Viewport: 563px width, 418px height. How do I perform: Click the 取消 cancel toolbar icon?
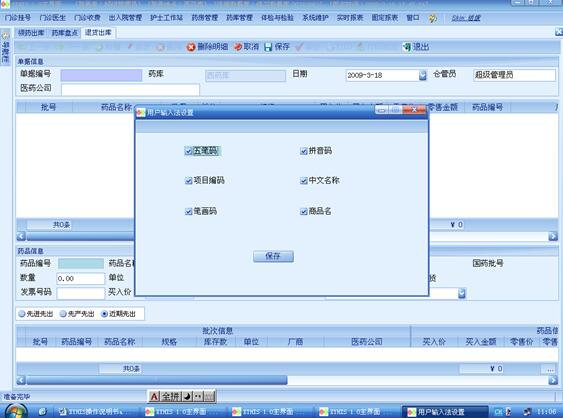[238, 47]
